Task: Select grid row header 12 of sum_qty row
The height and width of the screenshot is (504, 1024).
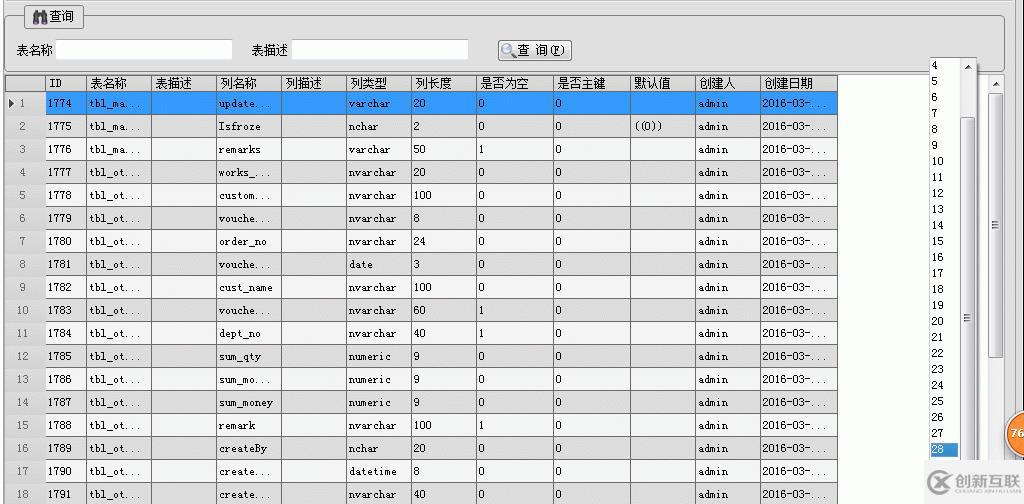Action: coord(25,356)
